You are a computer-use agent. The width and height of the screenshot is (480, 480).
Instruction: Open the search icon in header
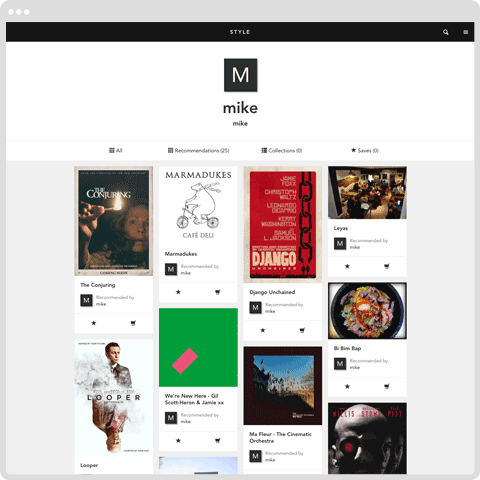[446, 32]
